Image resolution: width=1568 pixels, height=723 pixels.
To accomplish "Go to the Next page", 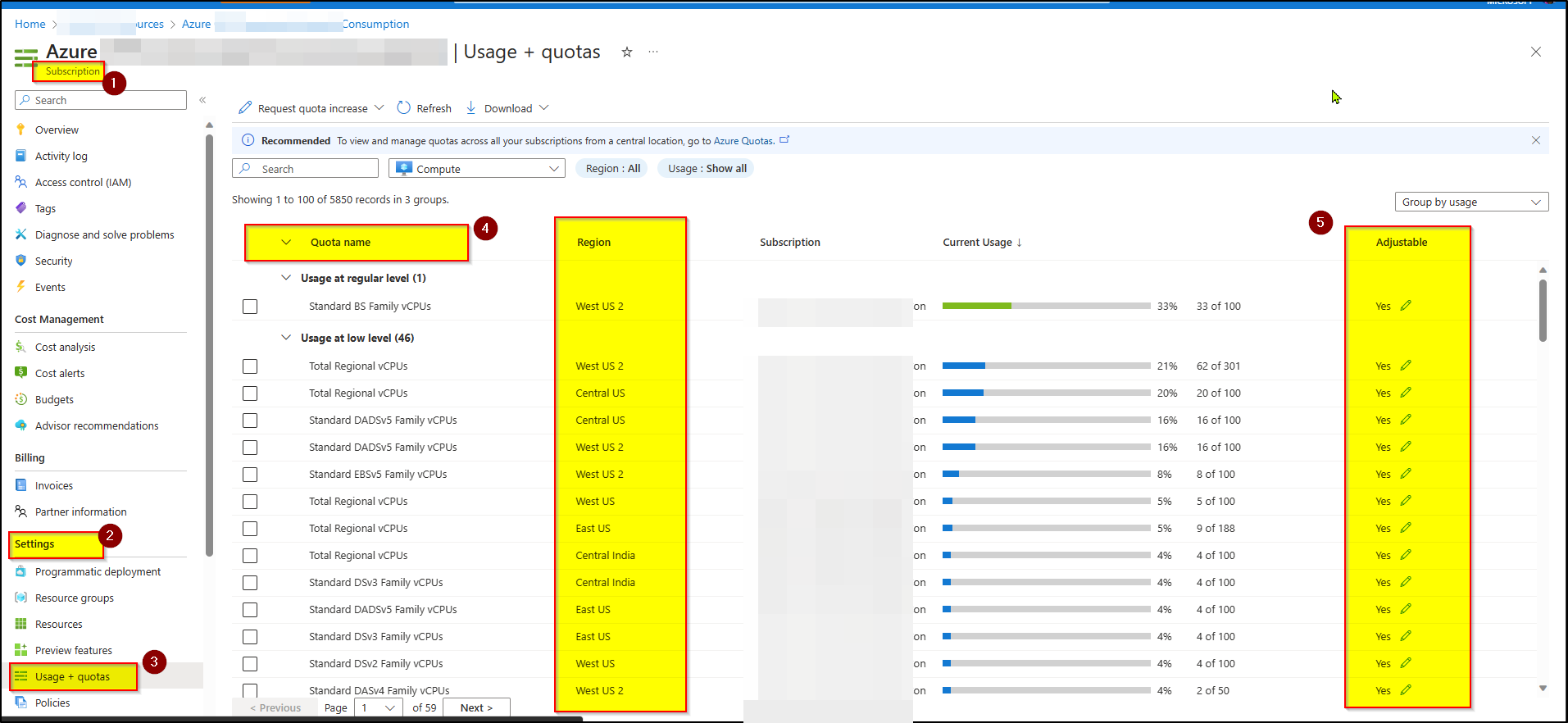I will [x=476, y=707].
